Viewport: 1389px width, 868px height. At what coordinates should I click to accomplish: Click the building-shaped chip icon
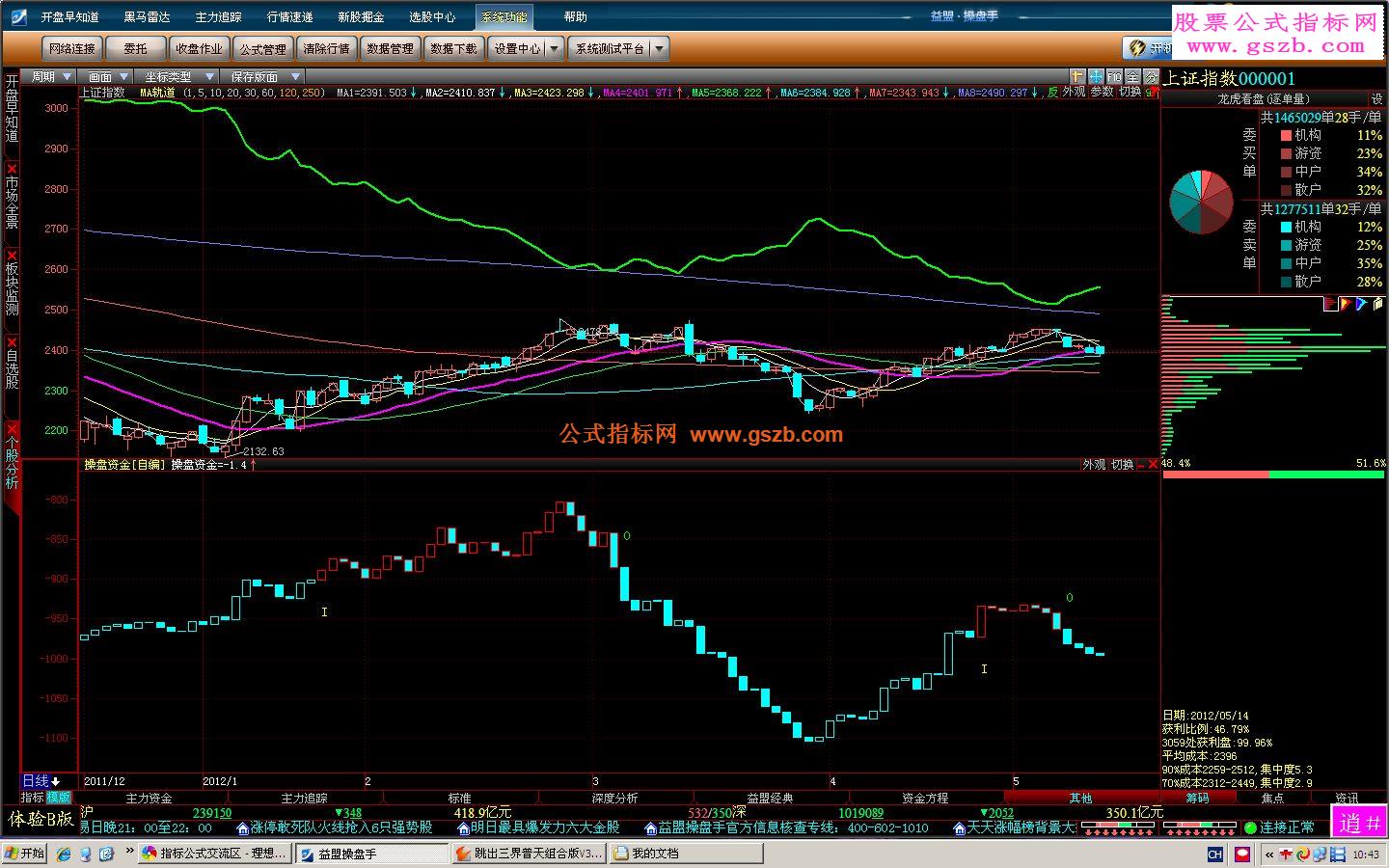click(x=1377, y=304)
